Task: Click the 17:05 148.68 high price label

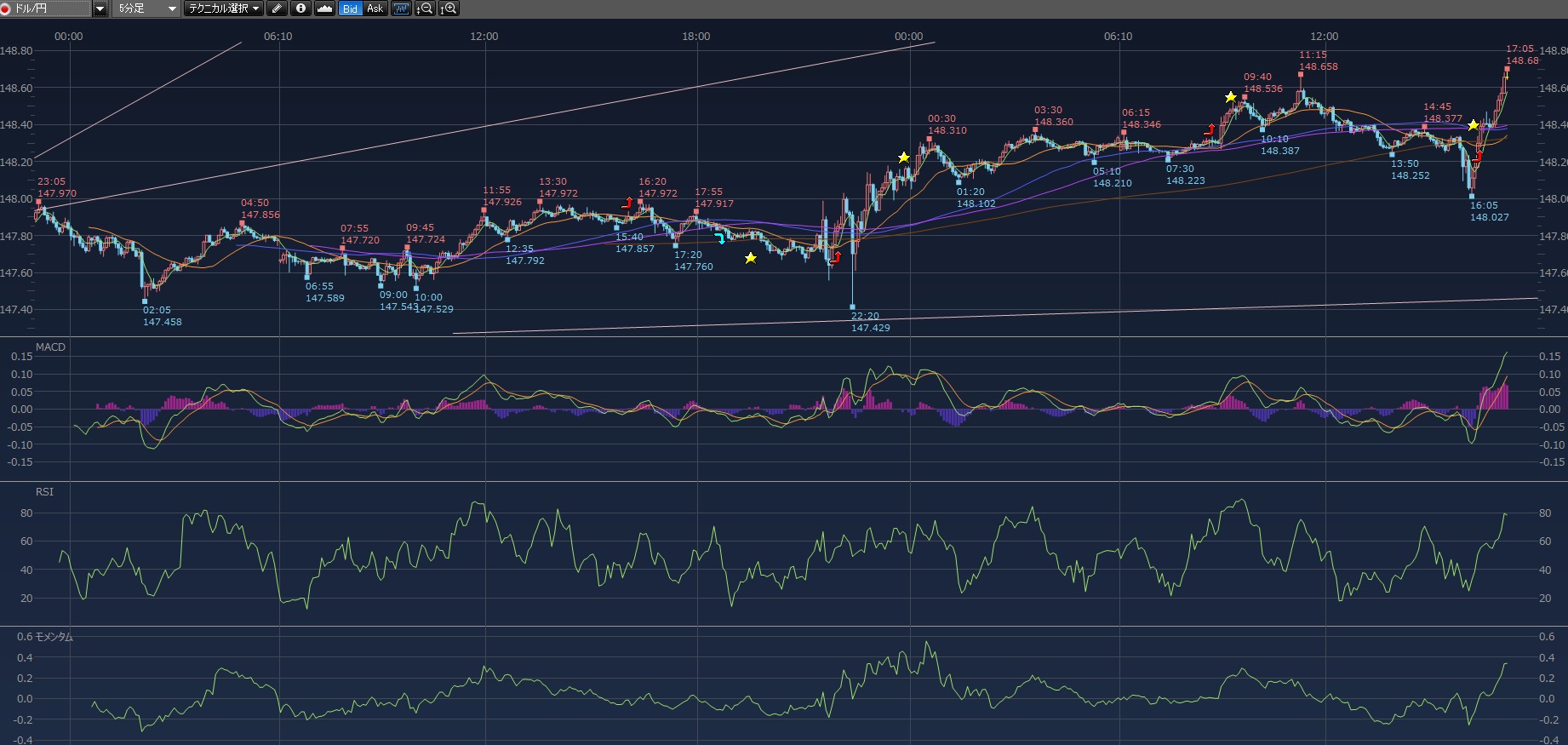Action: click(1521, 54)
